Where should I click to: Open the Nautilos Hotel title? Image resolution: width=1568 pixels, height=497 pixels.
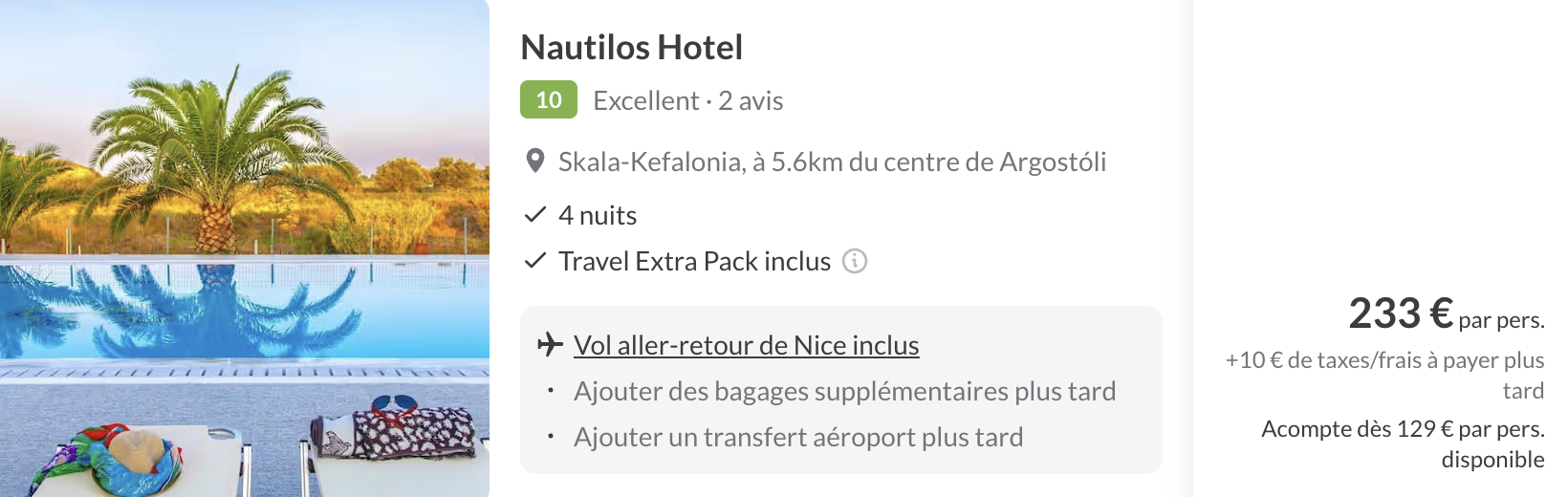631,48
